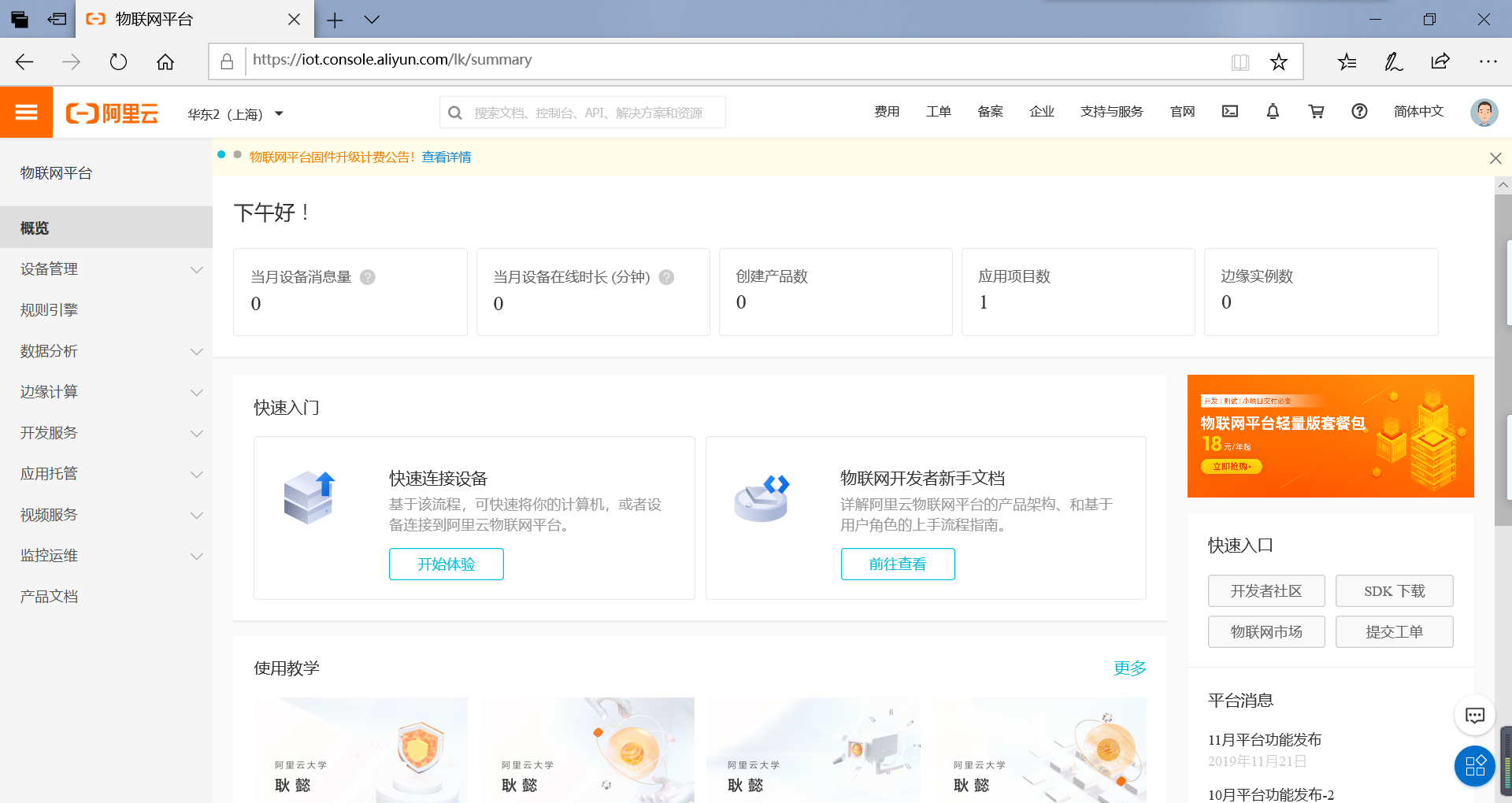The height and width of the screenshot is (803, 1512).
Task: Click the browser back arrow
Action: 24,61
